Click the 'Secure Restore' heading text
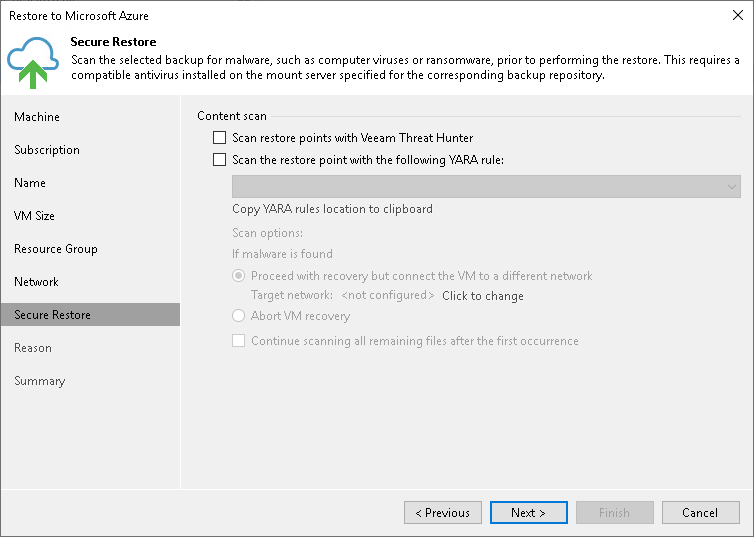Image resolution: width=754 pixels, height=537 pixels. (x=113, y=42)
